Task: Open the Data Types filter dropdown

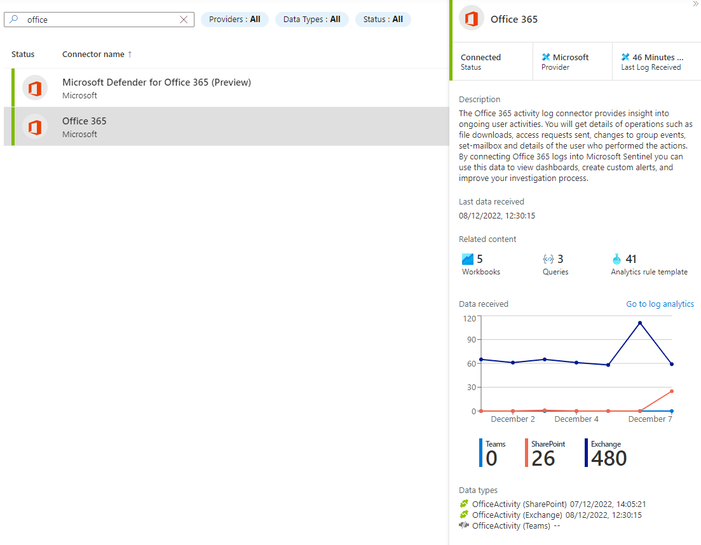Action: pos(311,19)
